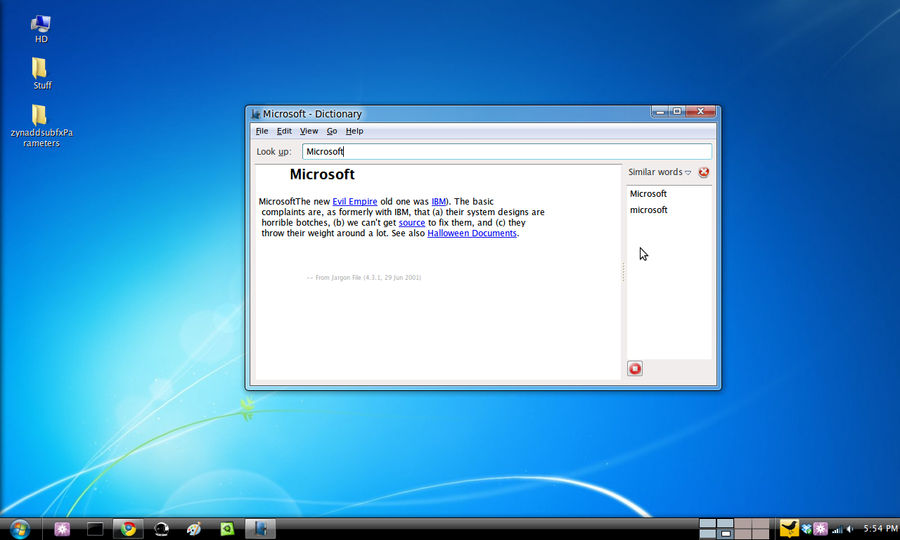Open the terminal from the taskbar

click(95, 529)
